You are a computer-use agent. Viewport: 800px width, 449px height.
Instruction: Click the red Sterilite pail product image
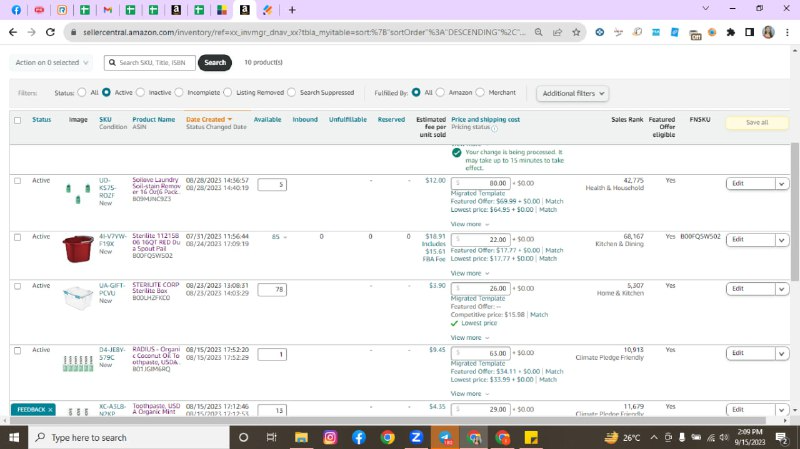coord(78,249)
